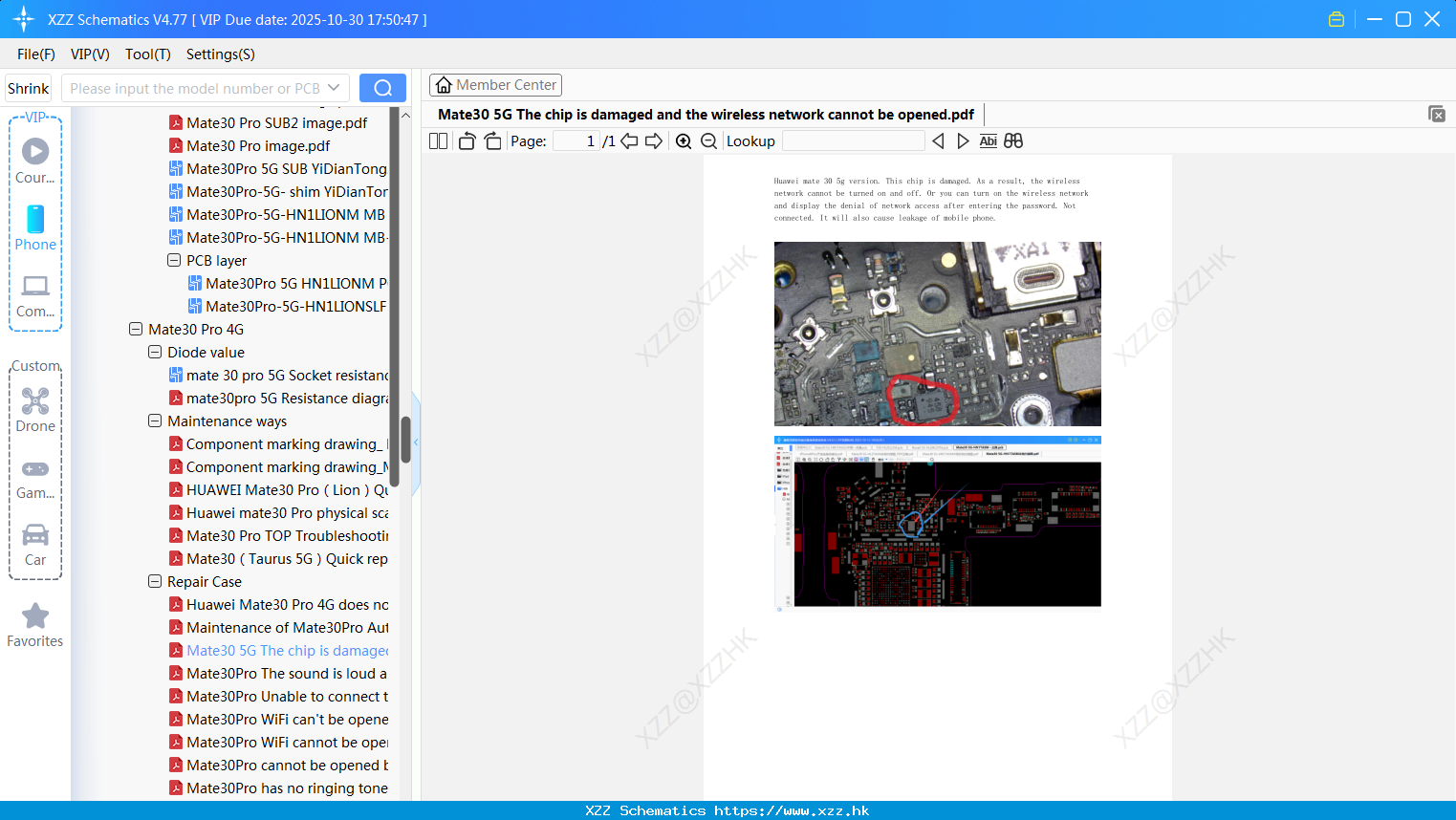1456x820 pixels.
Task: Select the Computer category
Action: [35, 296]
